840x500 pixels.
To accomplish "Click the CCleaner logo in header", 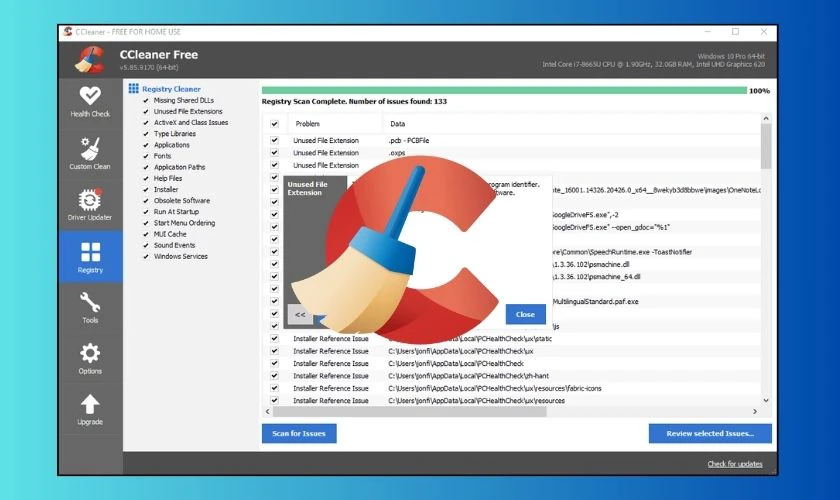I will pos(90,60).
